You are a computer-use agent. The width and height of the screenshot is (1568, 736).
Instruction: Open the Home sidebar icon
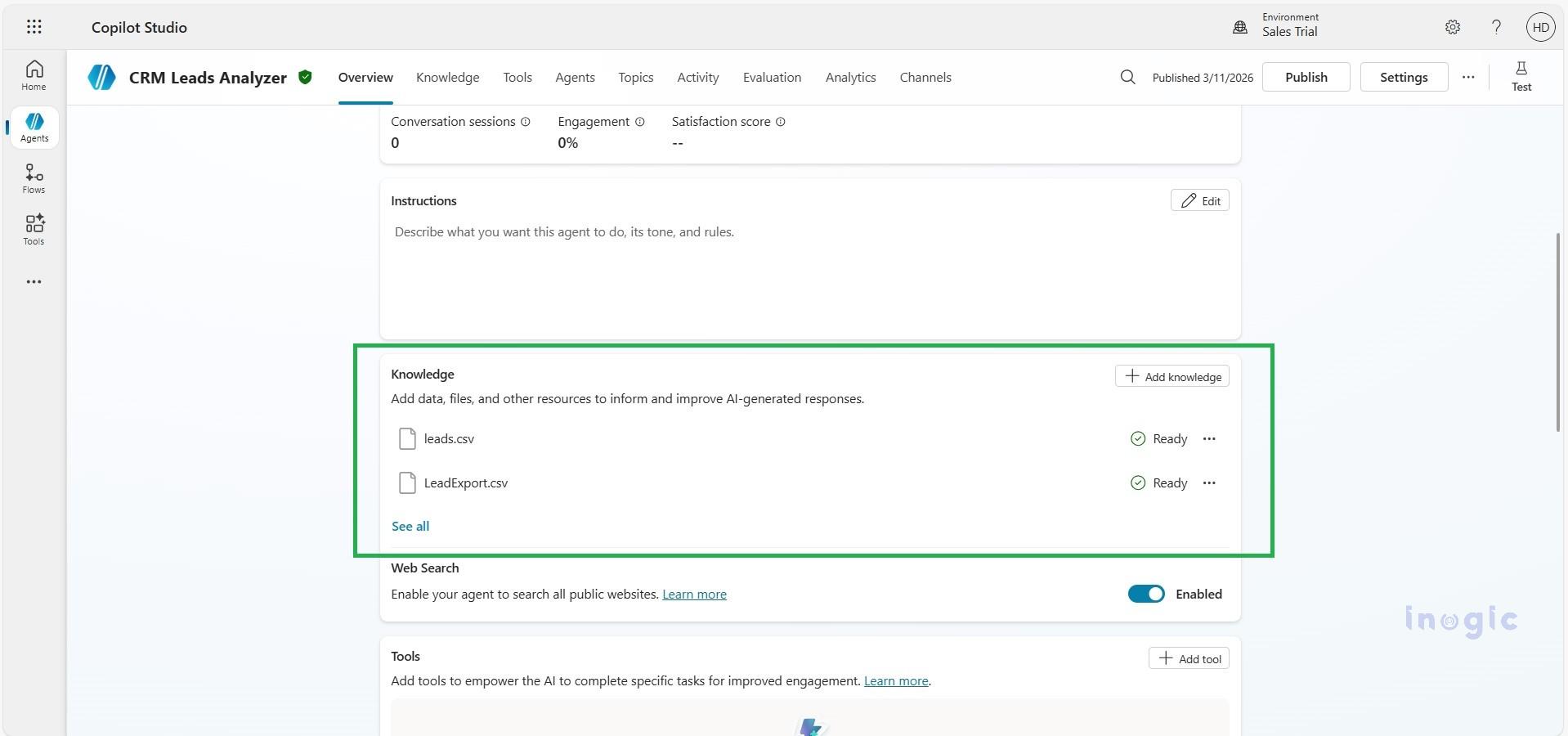33,74
